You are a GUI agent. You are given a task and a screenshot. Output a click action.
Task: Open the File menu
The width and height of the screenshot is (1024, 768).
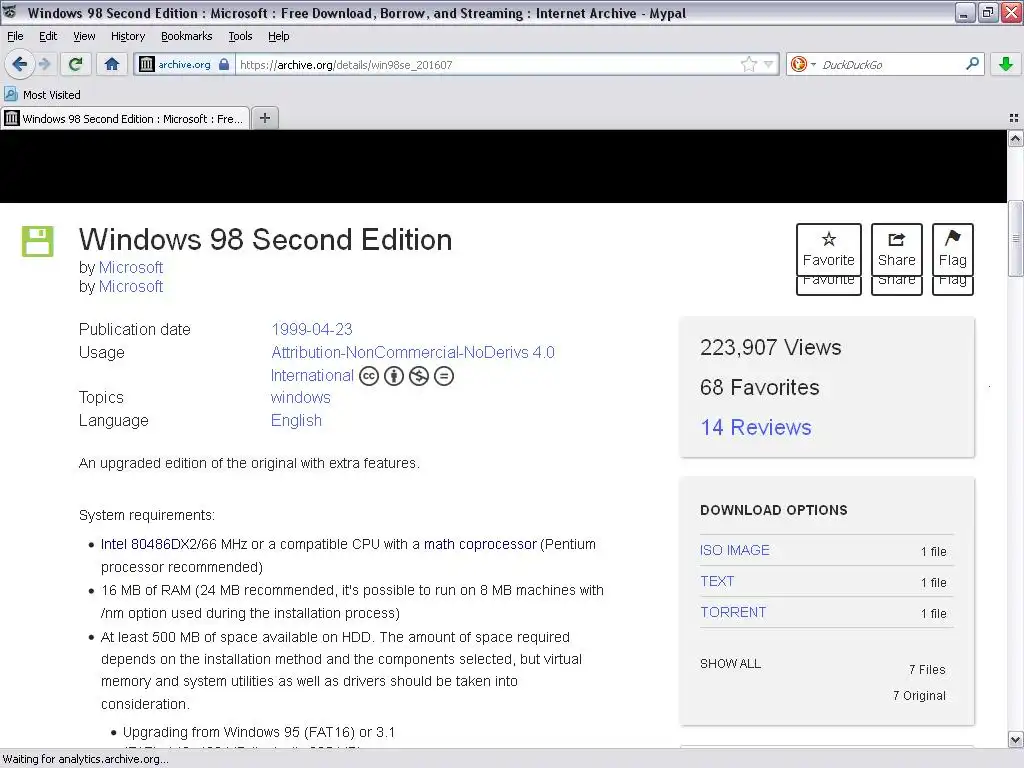[x=15, y=36]
